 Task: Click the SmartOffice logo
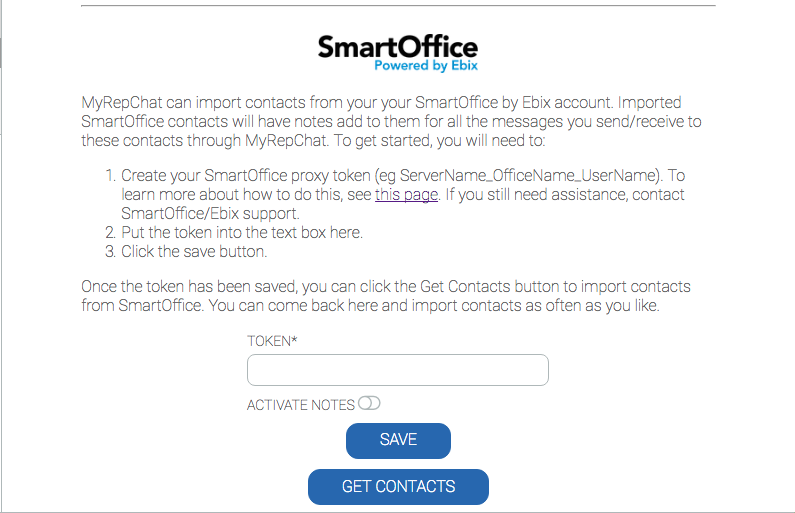[398, 53]
